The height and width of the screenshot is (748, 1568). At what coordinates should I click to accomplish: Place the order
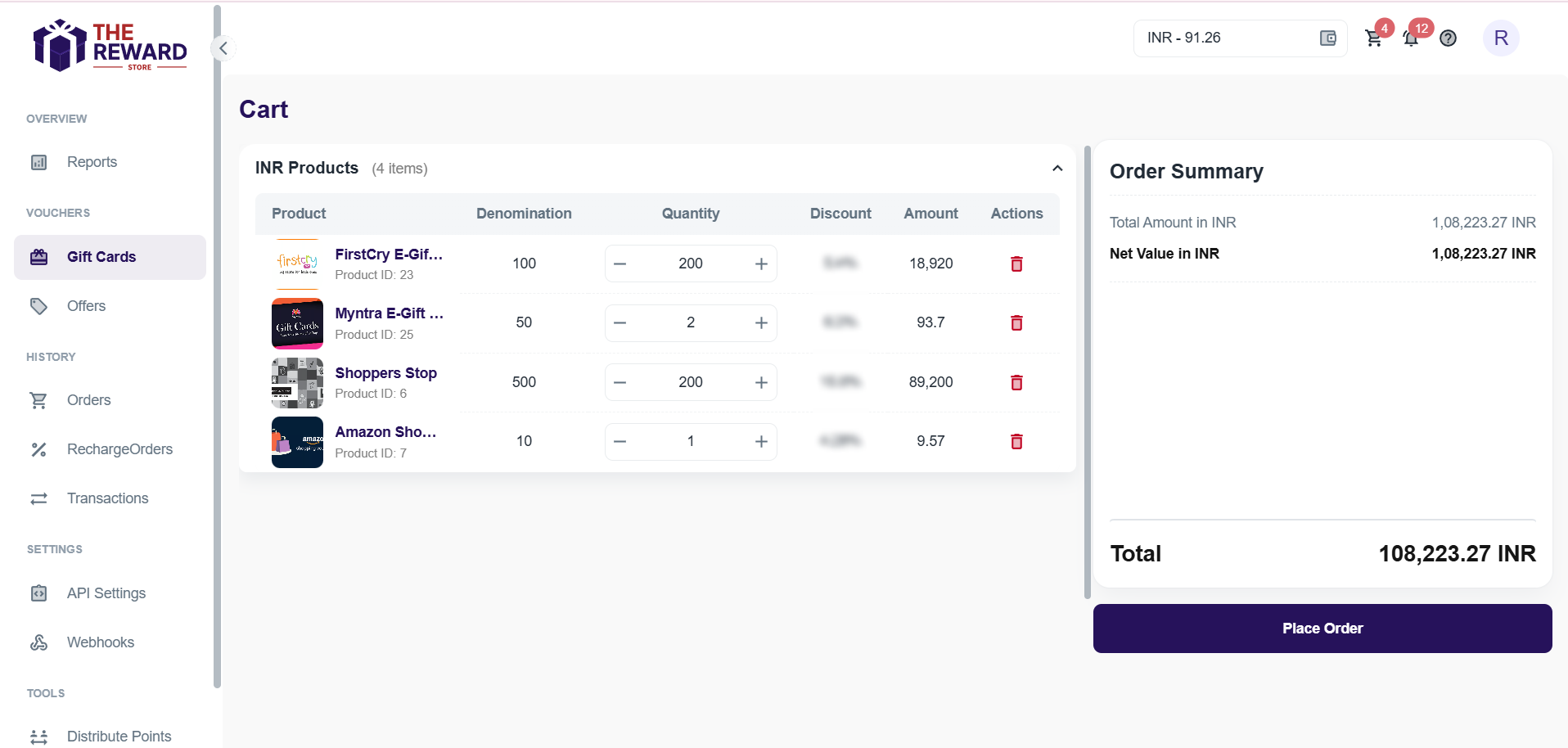pyautogui.click(x=1322, y=629)
